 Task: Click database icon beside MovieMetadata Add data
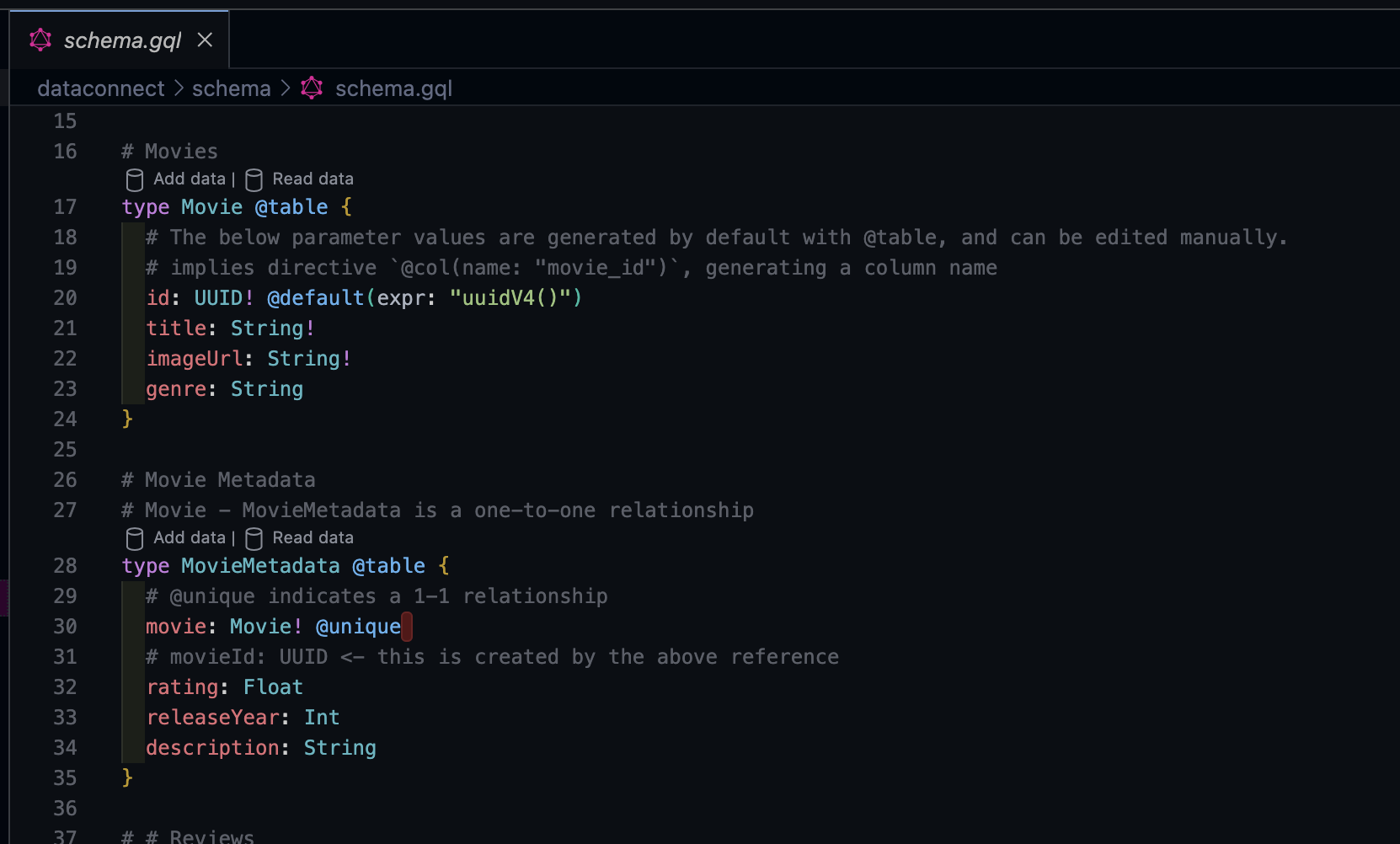point(135,538)
